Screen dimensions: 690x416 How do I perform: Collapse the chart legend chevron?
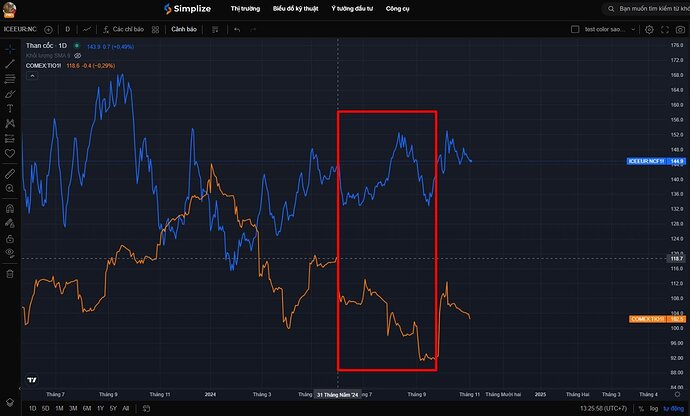(32, 76)
